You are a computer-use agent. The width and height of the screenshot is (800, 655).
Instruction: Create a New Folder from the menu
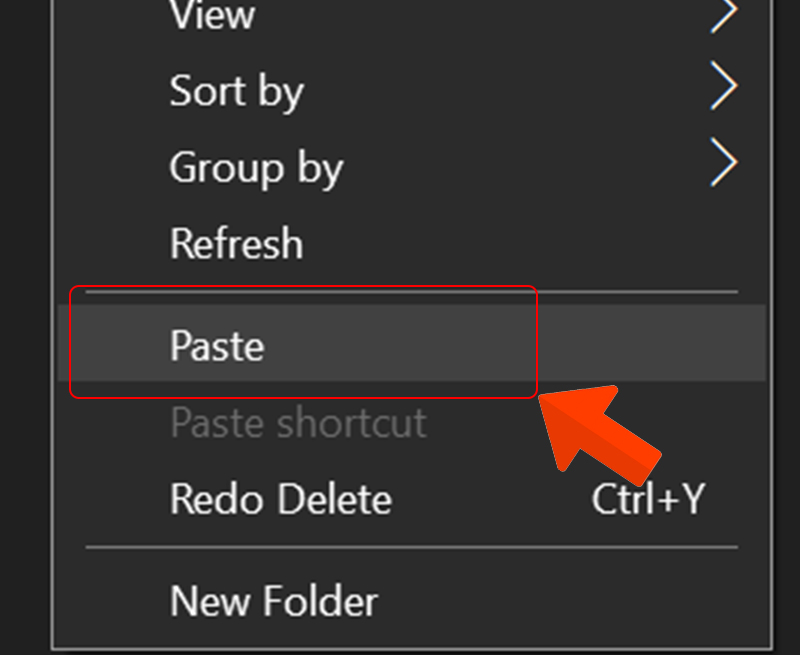coord(274,601)
